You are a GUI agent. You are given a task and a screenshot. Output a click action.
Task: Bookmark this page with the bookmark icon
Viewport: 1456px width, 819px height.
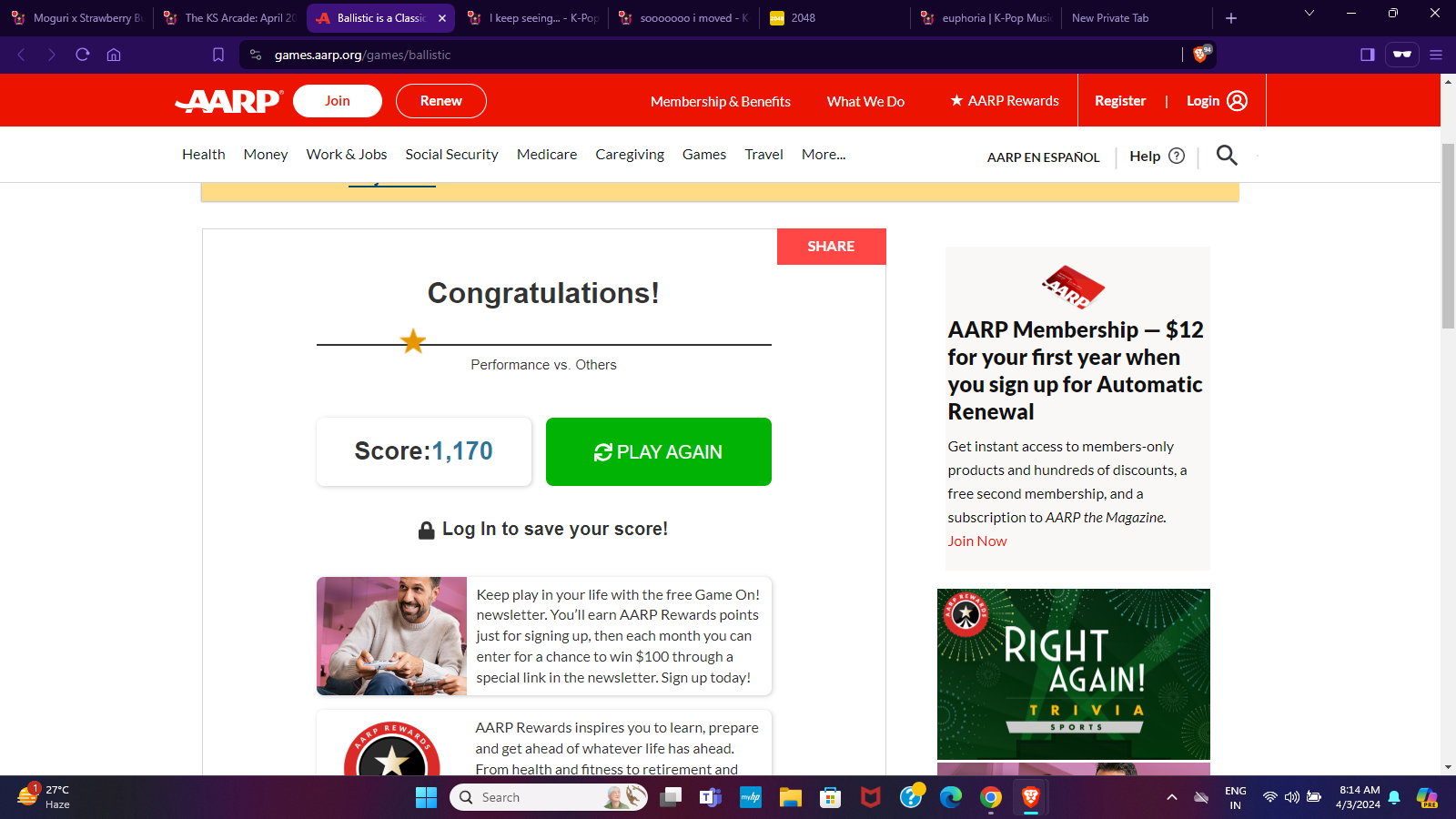click(218, 55)
